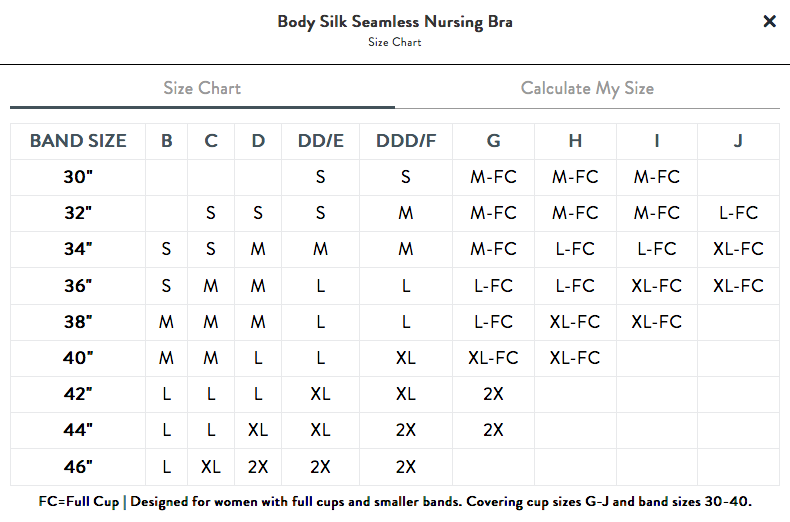This screenshot has height=522, width=790.
Task: Click the L-FC cell in the 32" row
Action: coord(738,213)
